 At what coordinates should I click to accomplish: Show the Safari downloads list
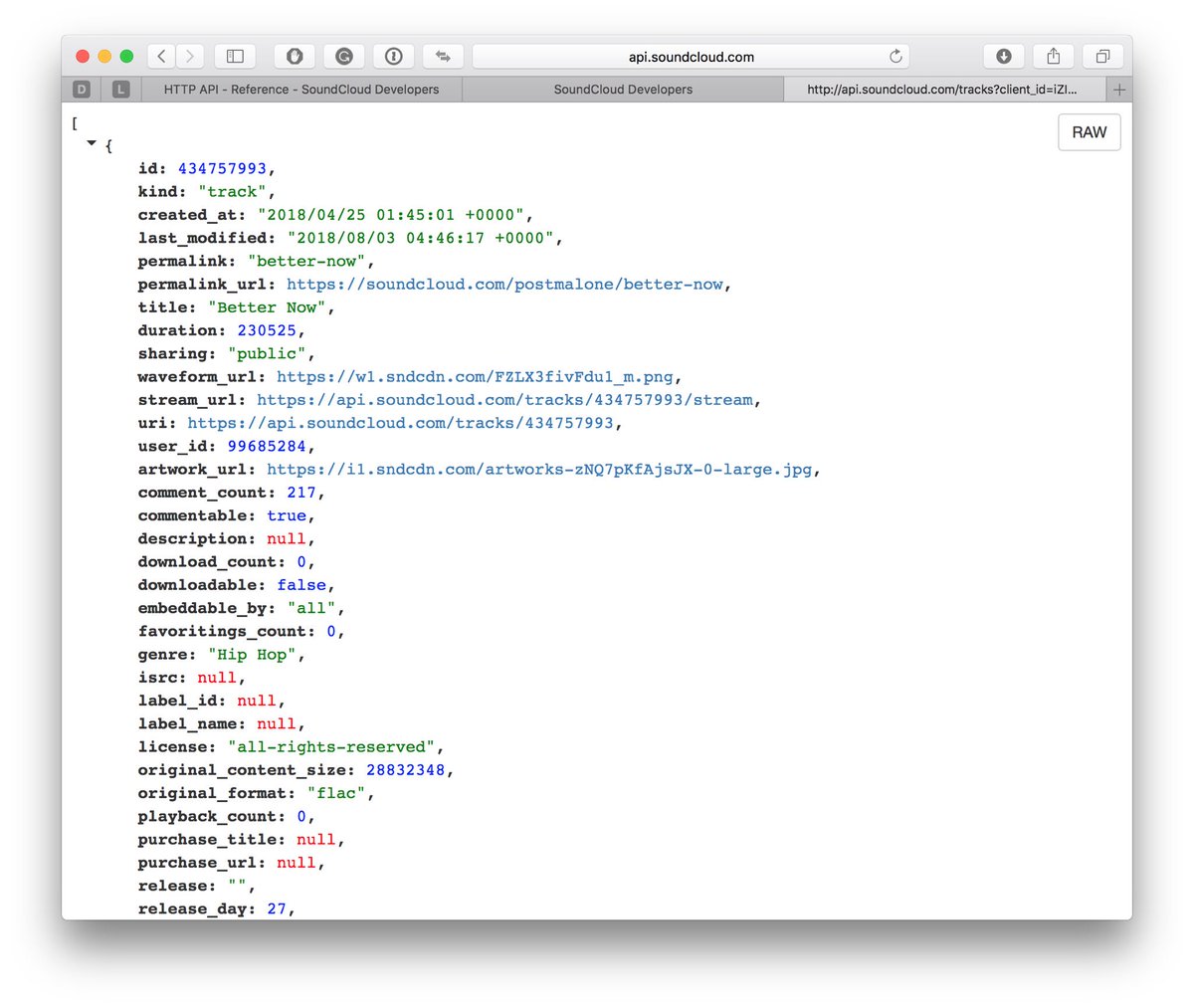(1004, 57)
